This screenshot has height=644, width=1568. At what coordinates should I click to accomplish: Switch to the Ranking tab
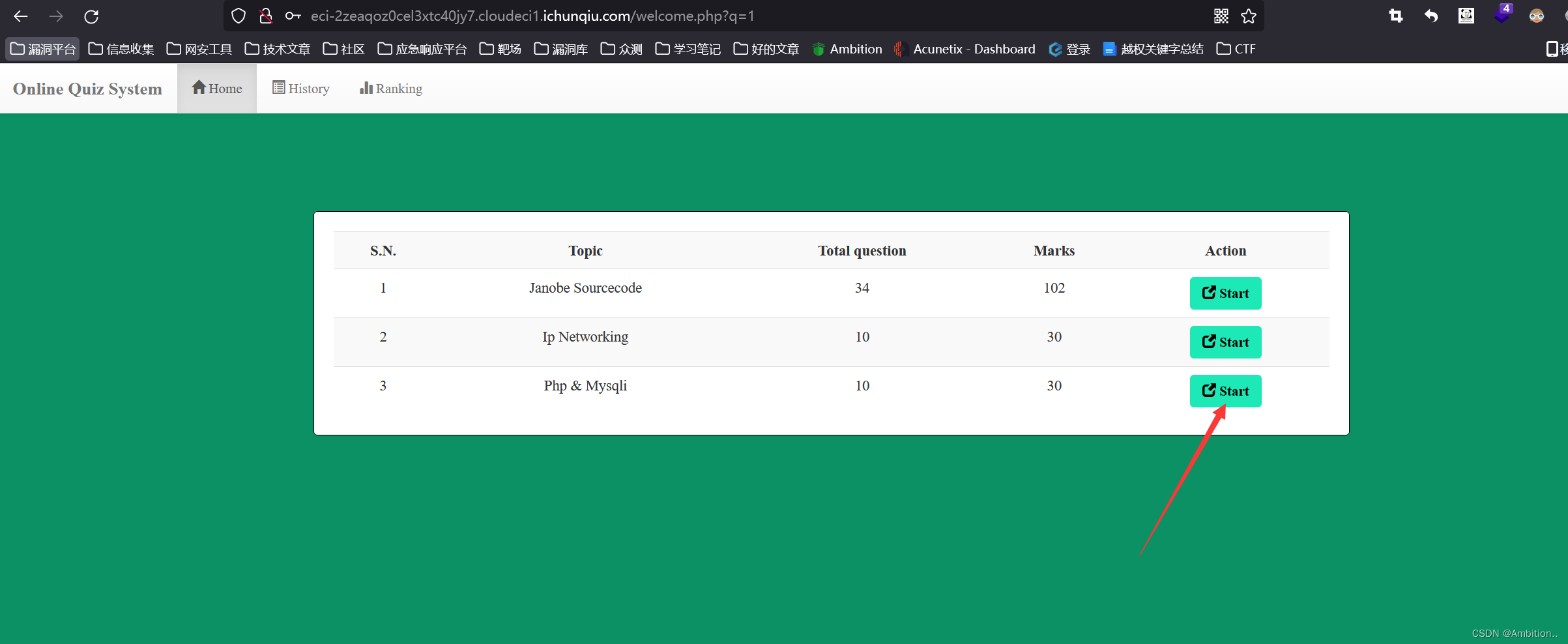click(x=390, y=88)
